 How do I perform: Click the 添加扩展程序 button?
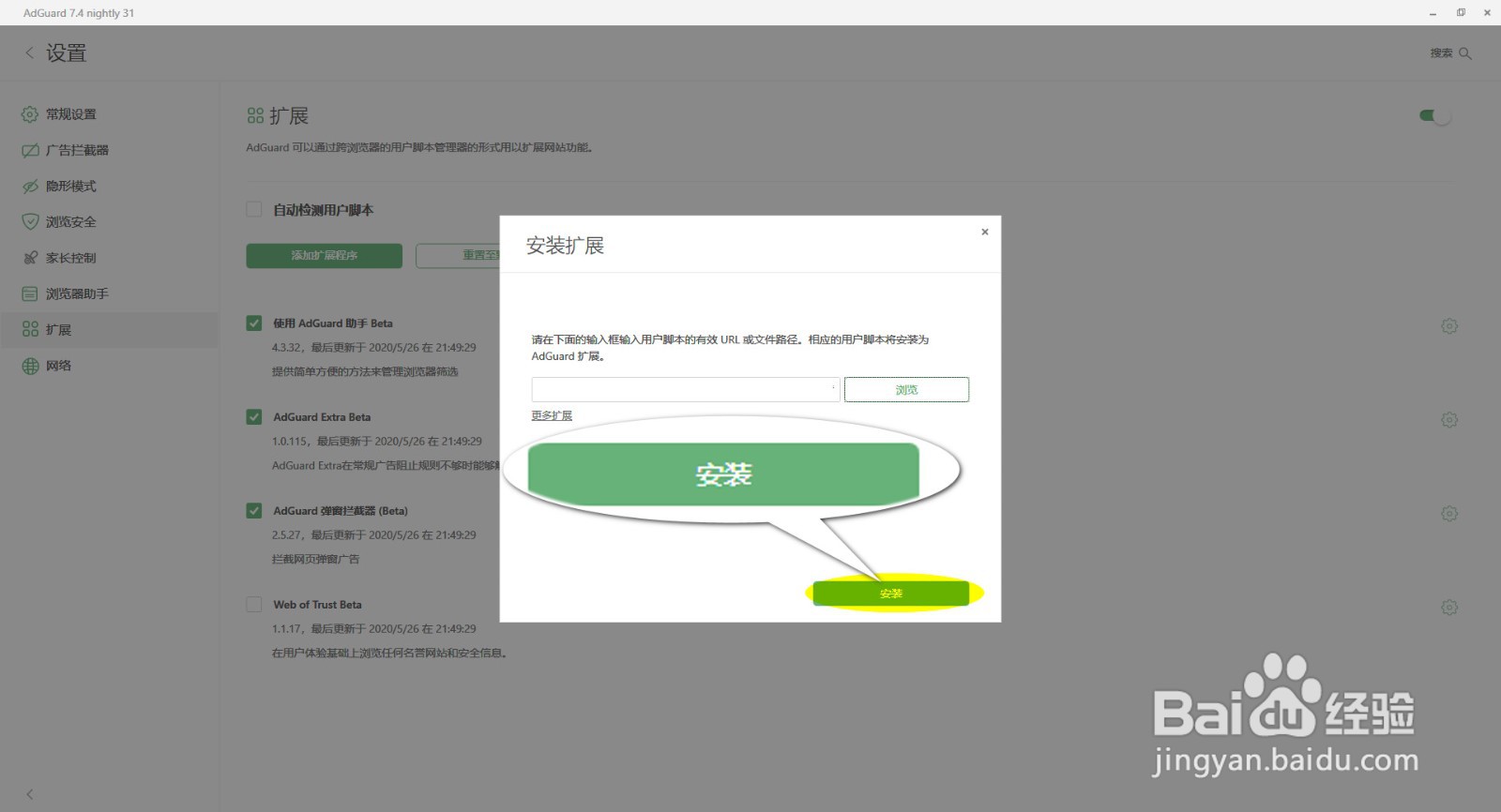[x=325, y=255]
